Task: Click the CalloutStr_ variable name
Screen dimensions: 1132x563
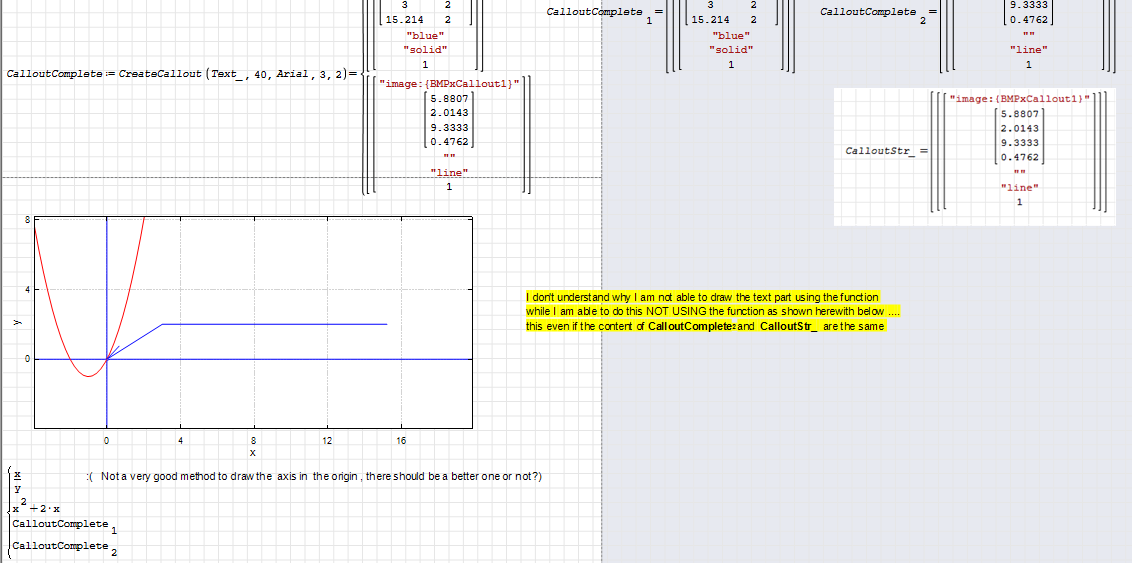Action: (879, 151)
